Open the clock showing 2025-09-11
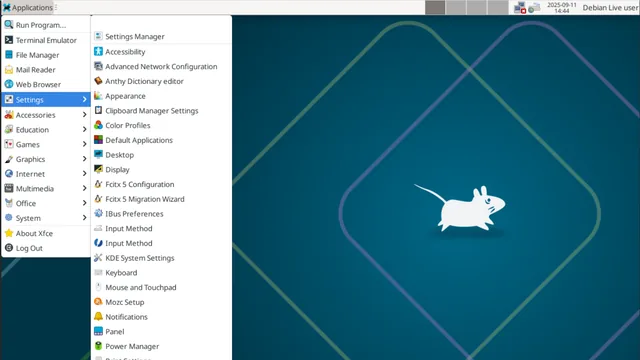This screenshot has width=640, height=360. tap(562, 7)
